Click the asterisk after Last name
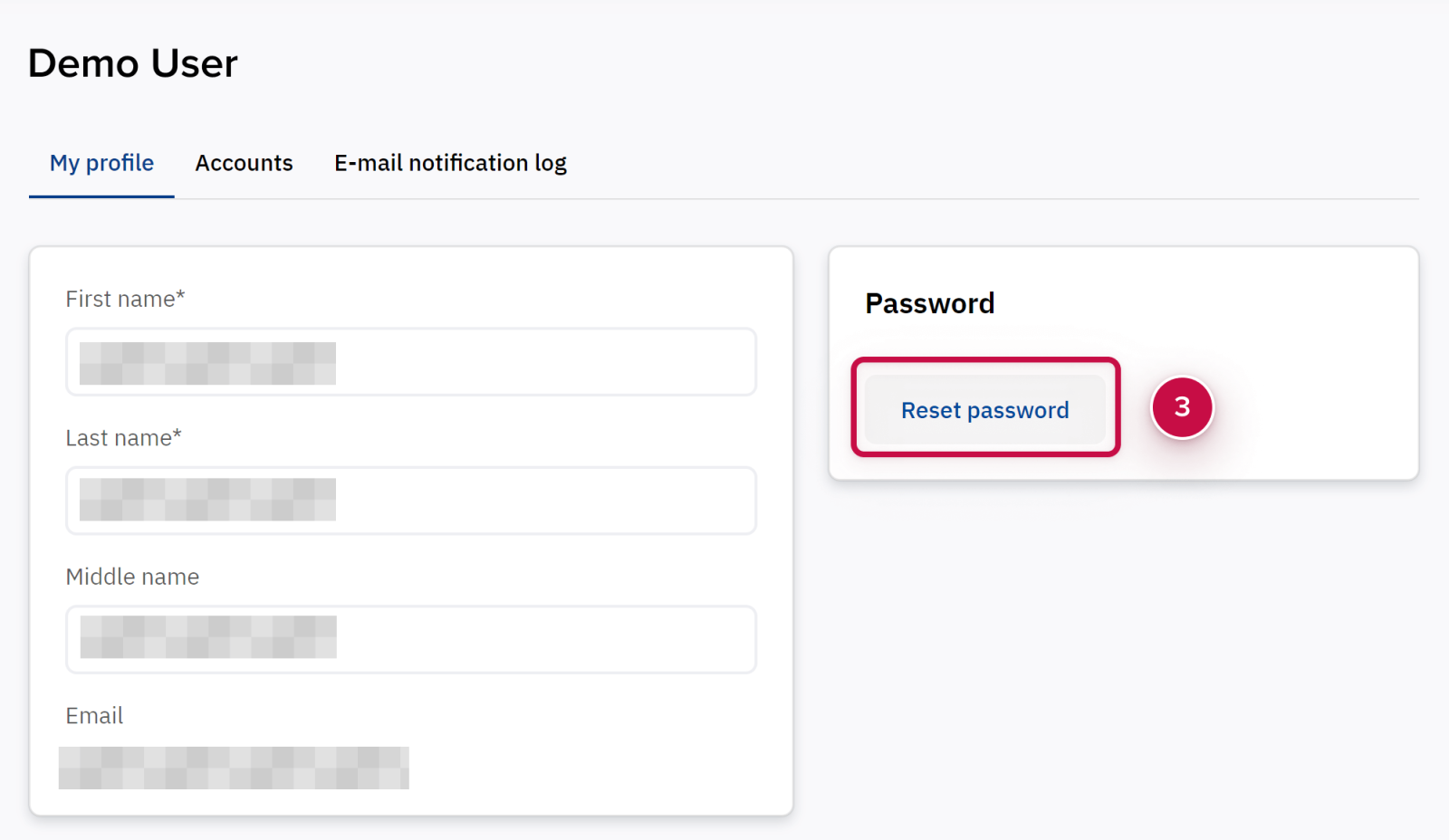 coord(178,434)
